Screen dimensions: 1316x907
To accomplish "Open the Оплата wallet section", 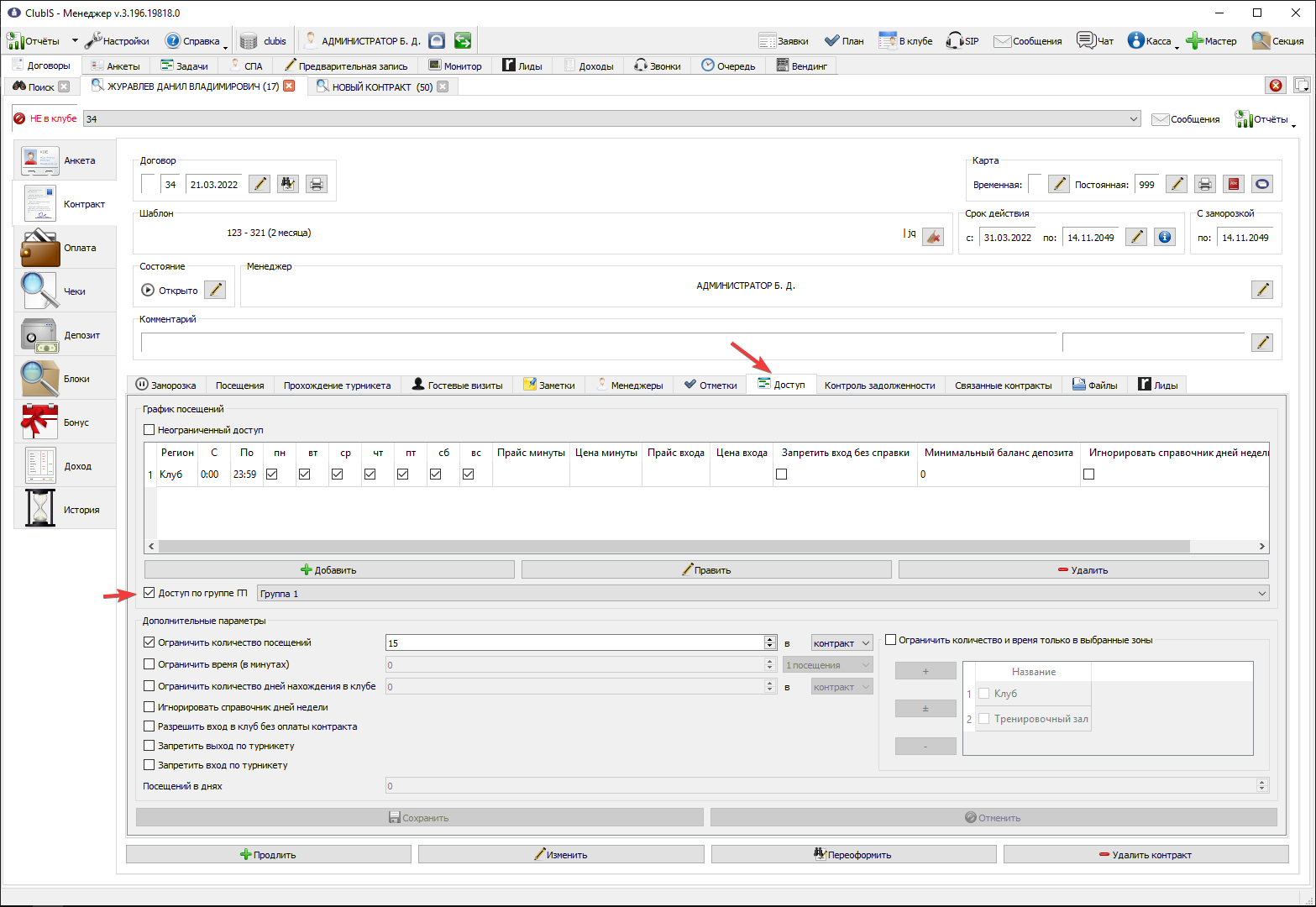I will point(65,248).
